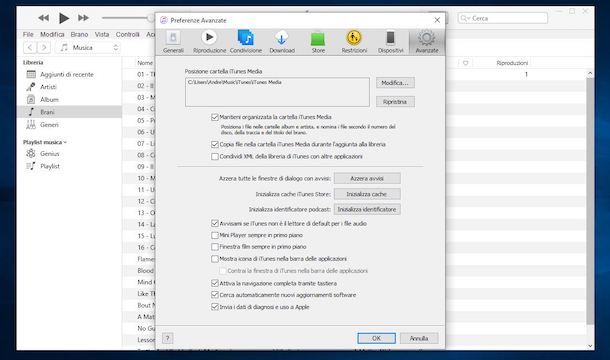Screen dimensions: 610x360
Task: Go back with the left navigation arrow
Action: (x=30, y=47)
